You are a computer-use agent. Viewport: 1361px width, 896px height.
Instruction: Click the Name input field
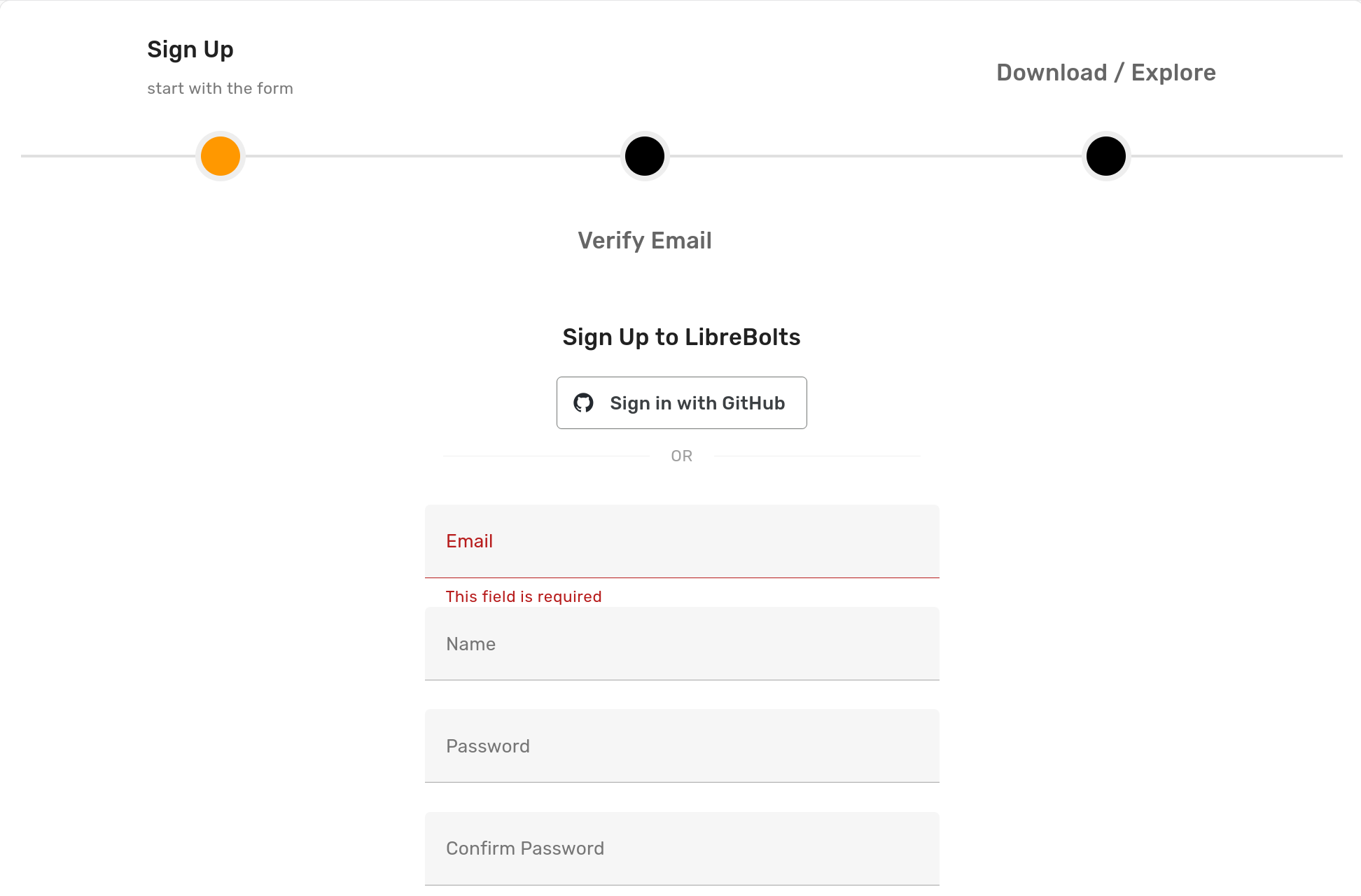point(681,644)
